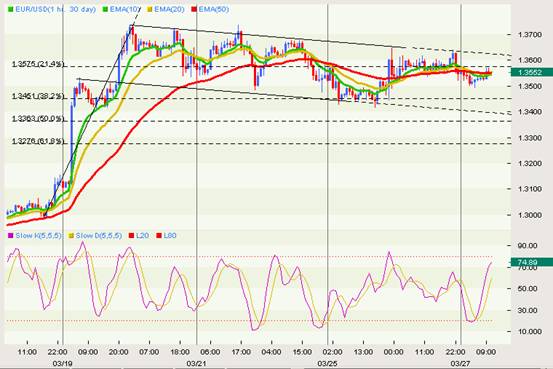Click the 50.00 stochastic axis label
This screenshot has height=369, width=553.
527,289
